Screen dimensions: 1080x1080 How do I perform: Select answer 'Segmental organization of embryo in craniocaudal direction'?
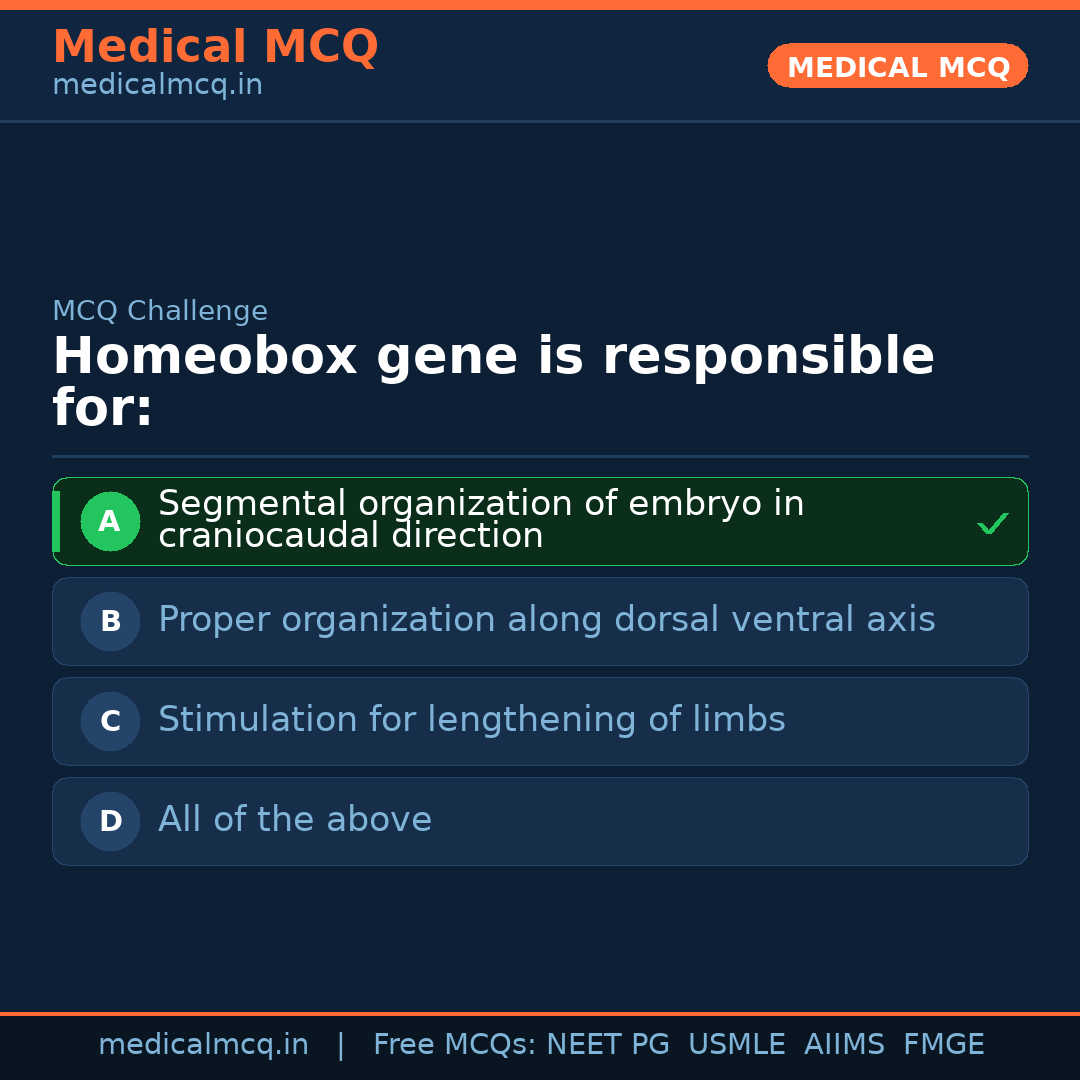[480, 520]
